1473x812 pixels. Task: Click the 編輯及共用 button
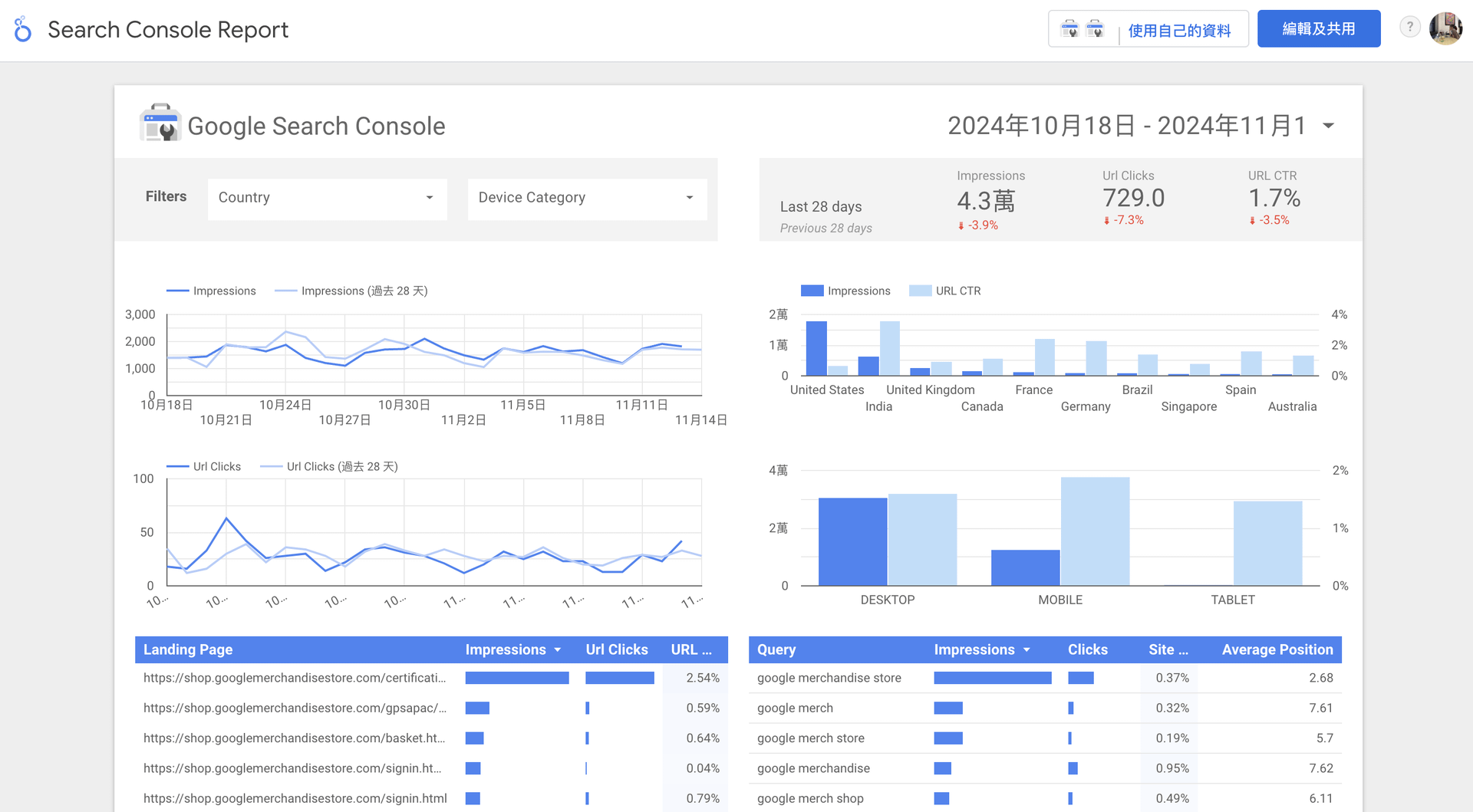pyautogui.click(x=1318, y=29)
